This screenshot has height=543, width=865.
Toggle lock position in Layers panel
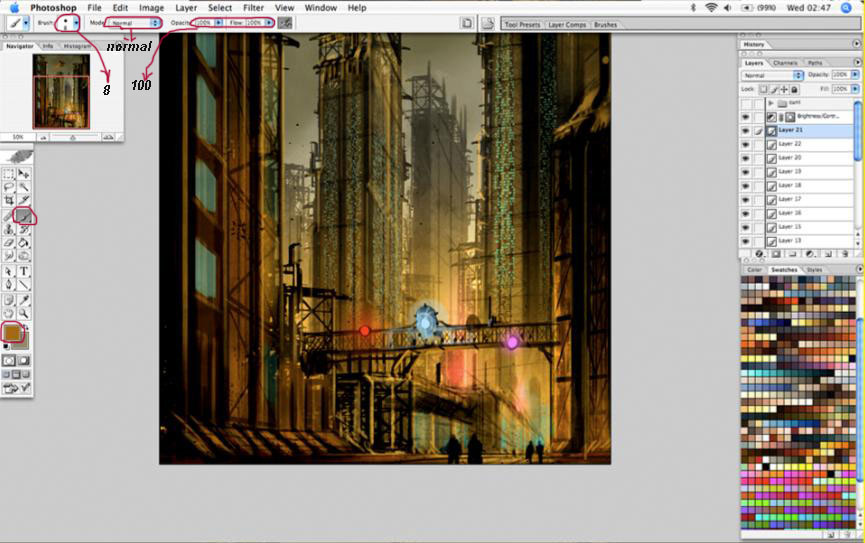784,89
